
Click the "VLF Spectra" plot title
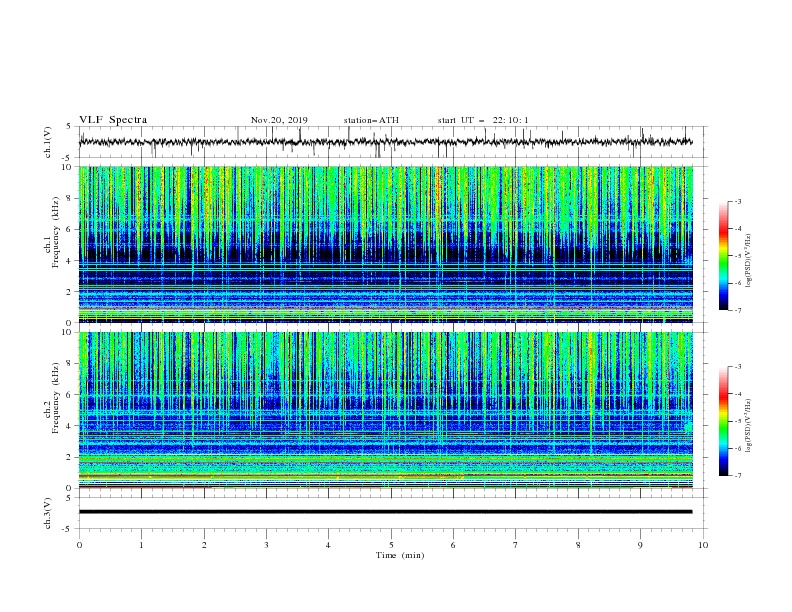[113, 120]
